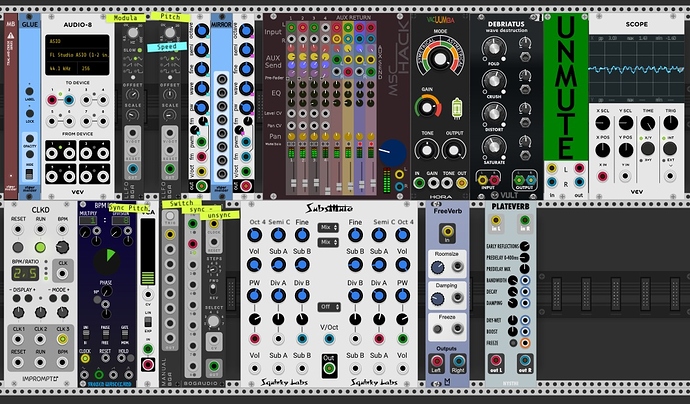
Task: Click the MODE knob on Vacuumba
Action: [x=440, y=59]
